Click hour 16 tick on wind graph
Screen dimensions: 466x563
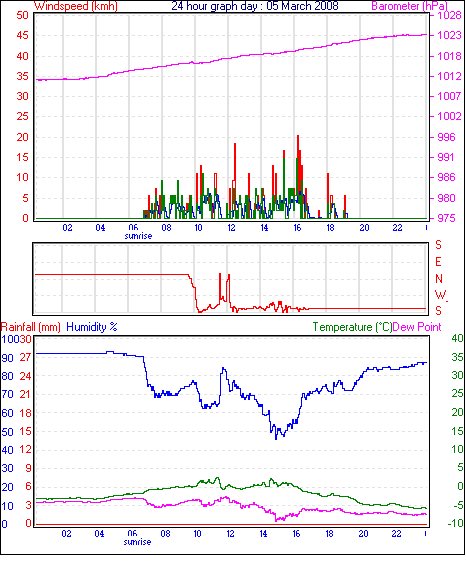(x=297, y=228)
